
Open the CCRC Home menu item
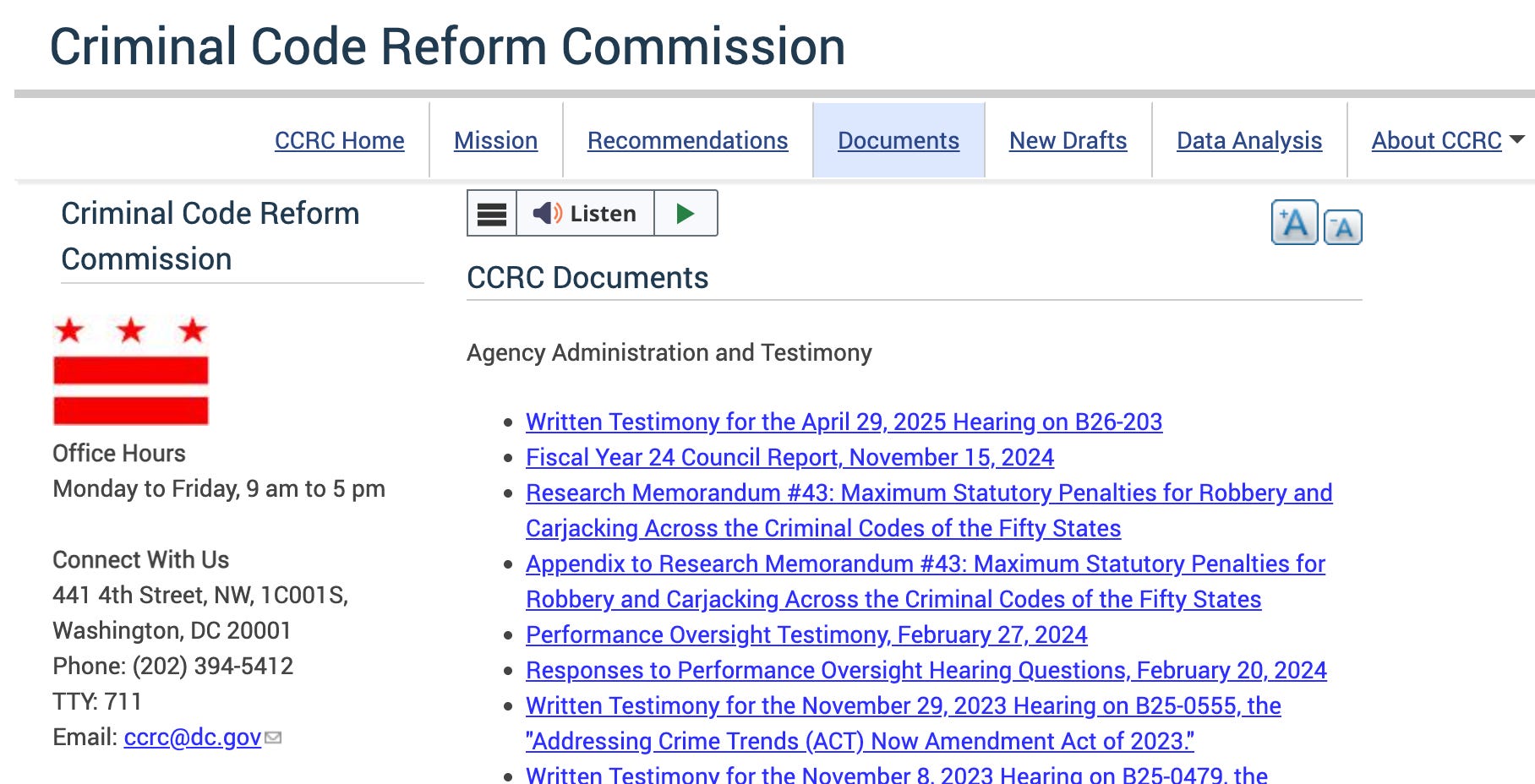(x=340, y=140)
